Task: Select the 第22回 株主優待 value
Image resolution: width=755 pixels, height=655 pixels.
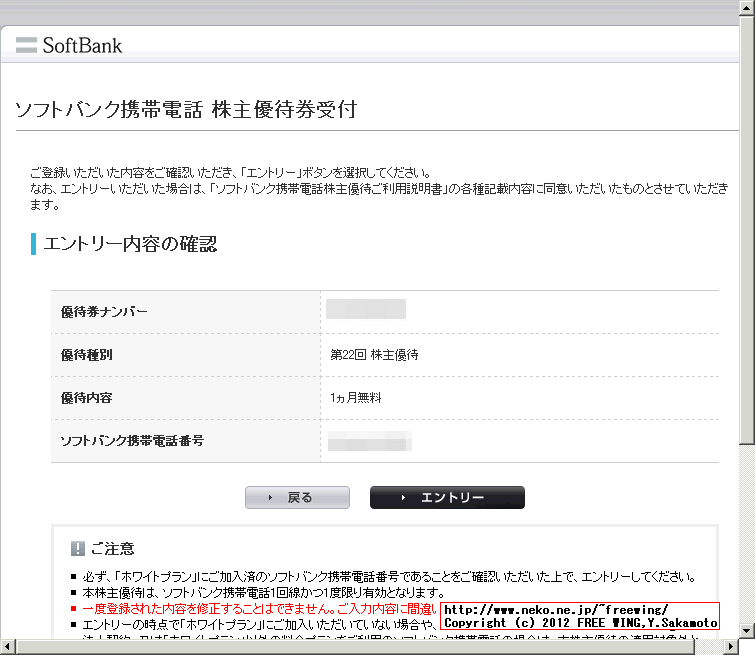Action: (374, 355)
